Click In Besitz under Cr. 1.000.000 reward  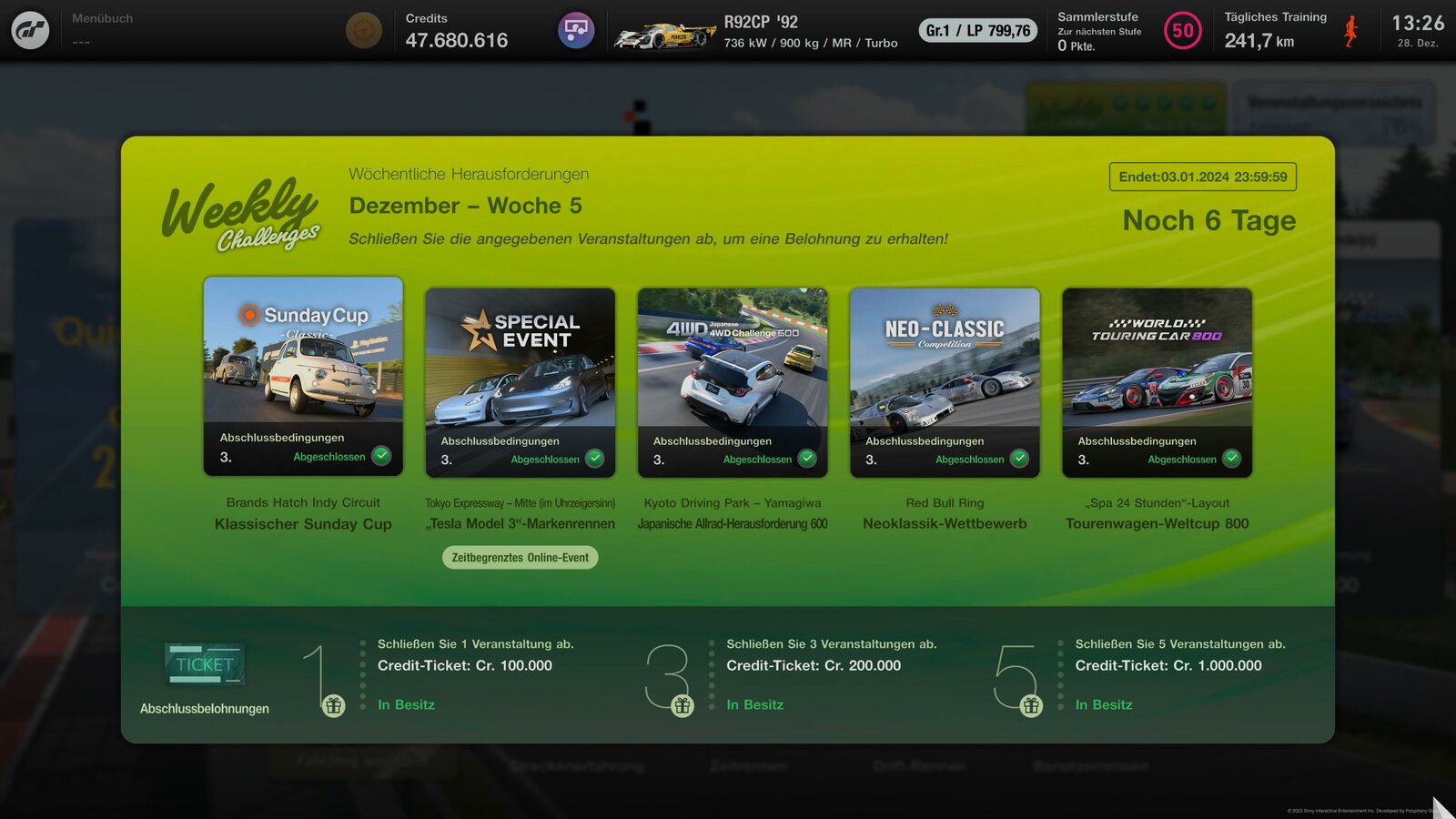click(x=1104, y=705)
